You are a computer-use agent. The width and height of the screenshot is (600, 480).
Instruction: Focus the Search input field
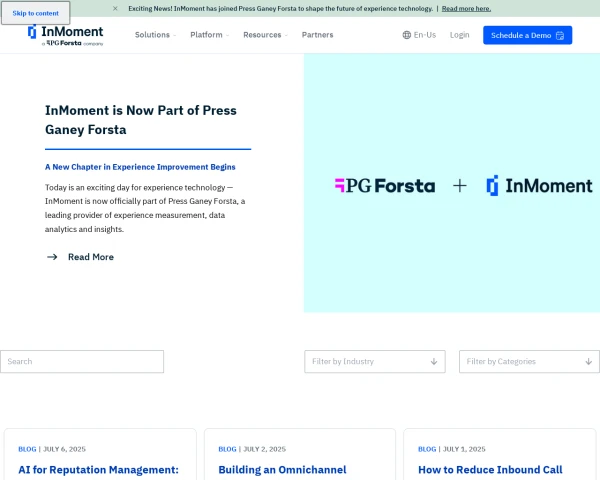click(82, 361)
